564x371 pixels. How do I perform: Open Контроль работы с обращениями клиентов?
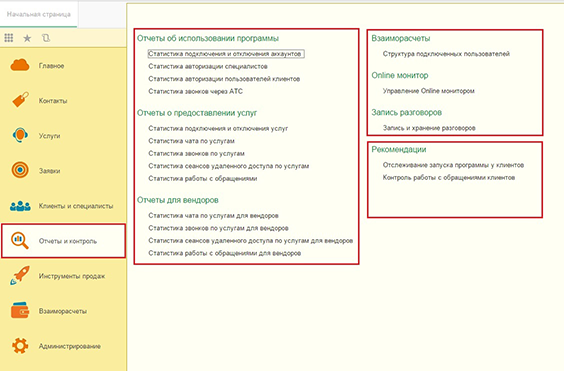tap(449, 178)
